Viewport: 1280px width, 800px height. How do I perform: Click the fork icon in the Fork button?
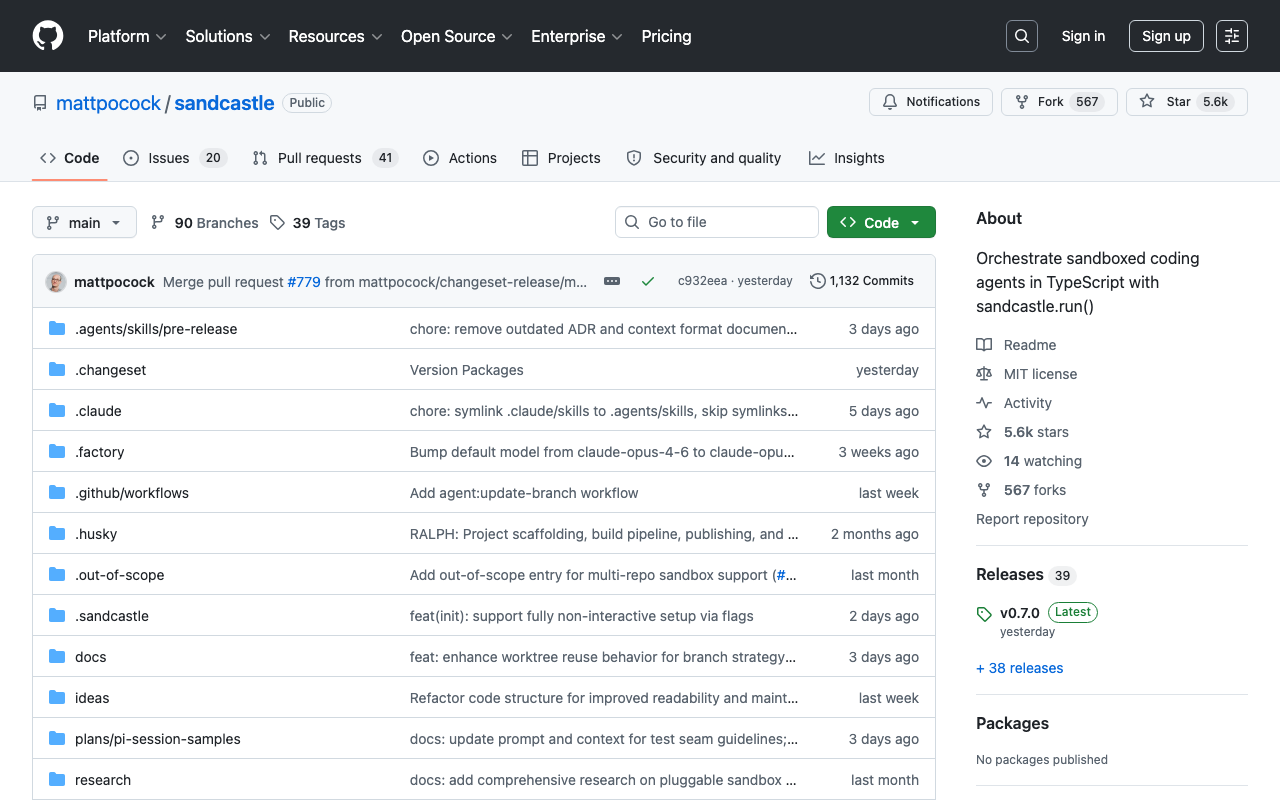coord(1022,102)
